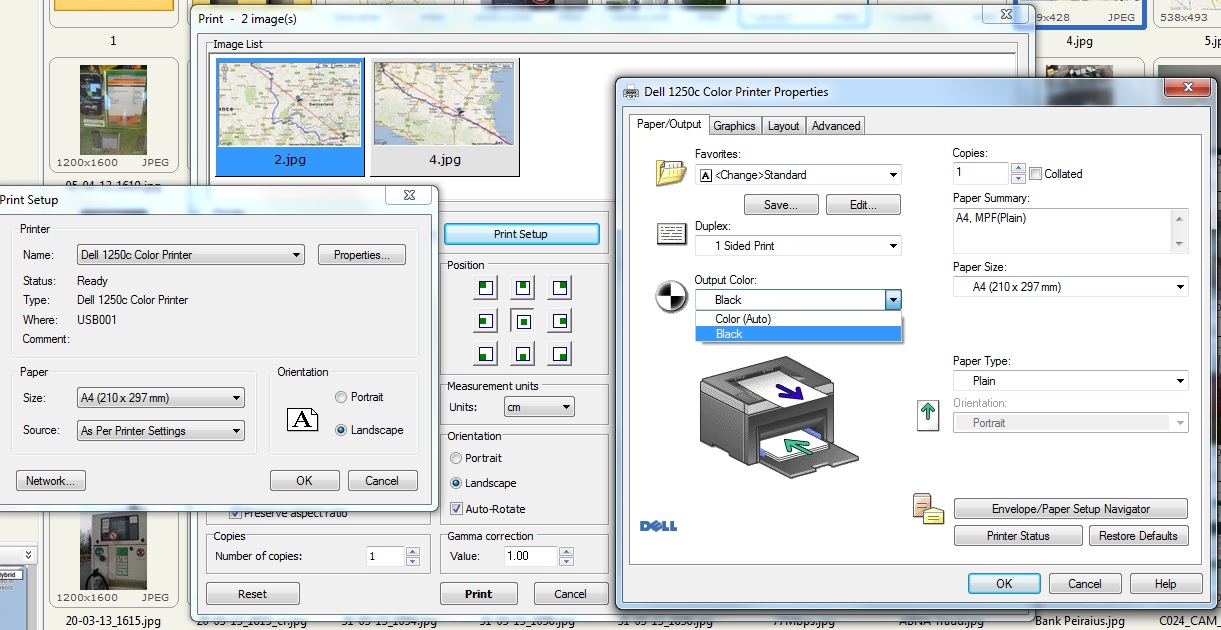Increase the Copies spinner in printer properties

(1018, 169)
